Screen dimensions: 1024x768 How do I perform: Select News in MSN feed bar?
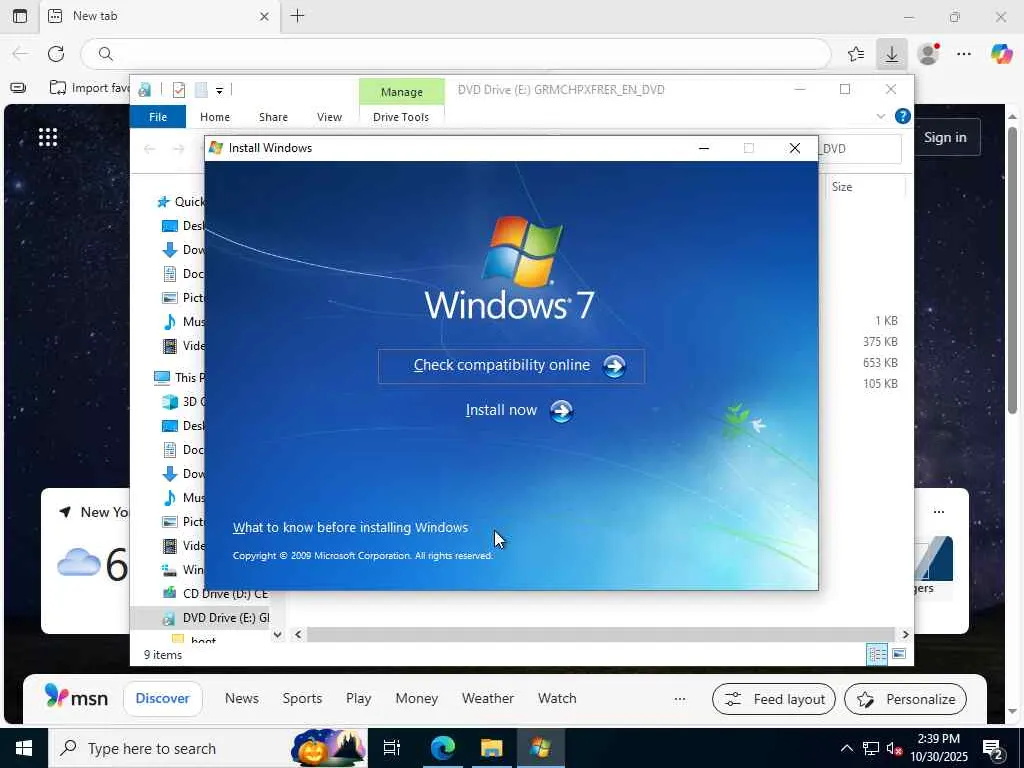coord(242,699)
